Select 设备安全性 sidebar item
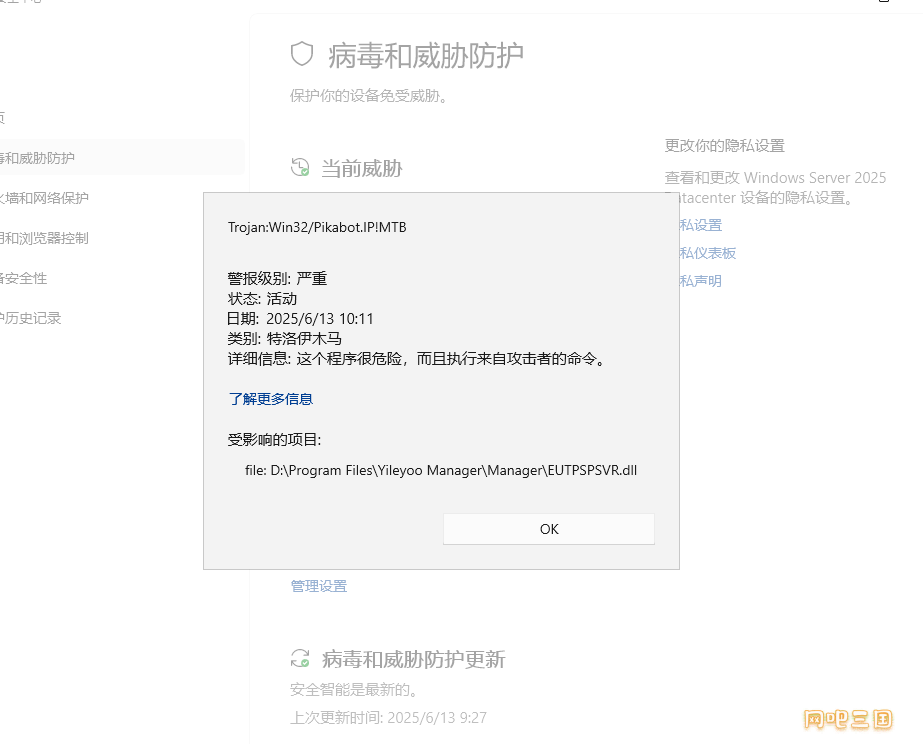This screenshot has width=923, height=744. [x=24, y=278]
